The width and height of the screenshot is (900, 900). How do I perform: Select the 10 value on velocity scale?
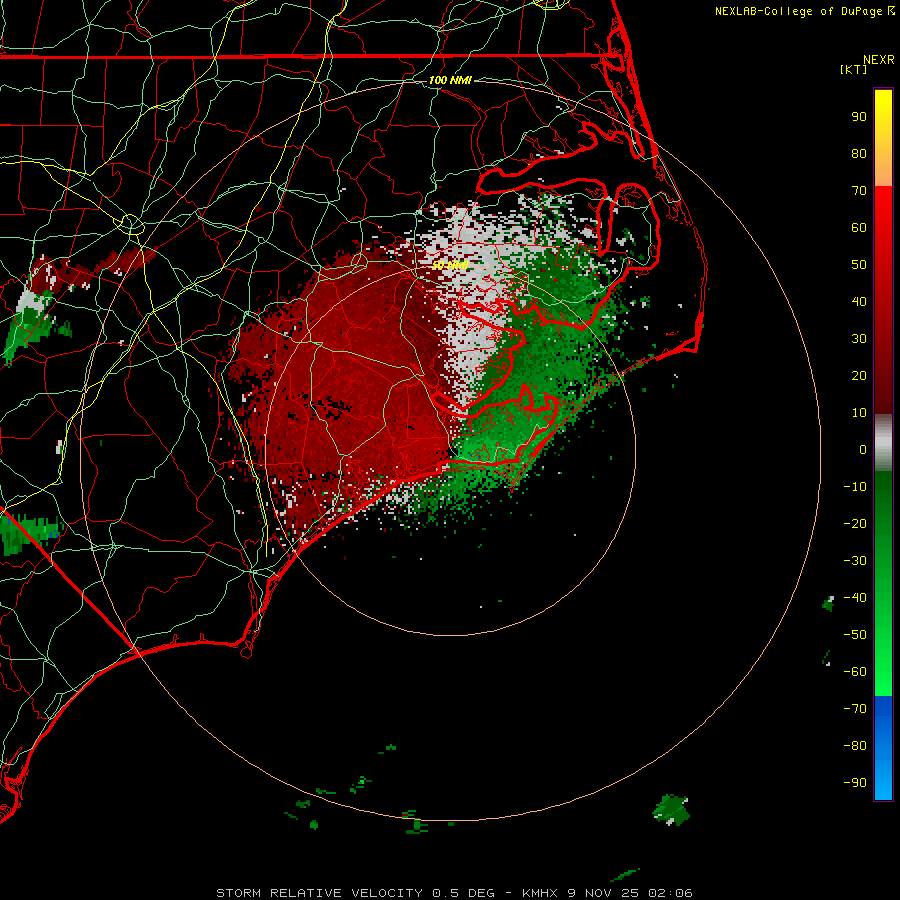tap(859, 413)
